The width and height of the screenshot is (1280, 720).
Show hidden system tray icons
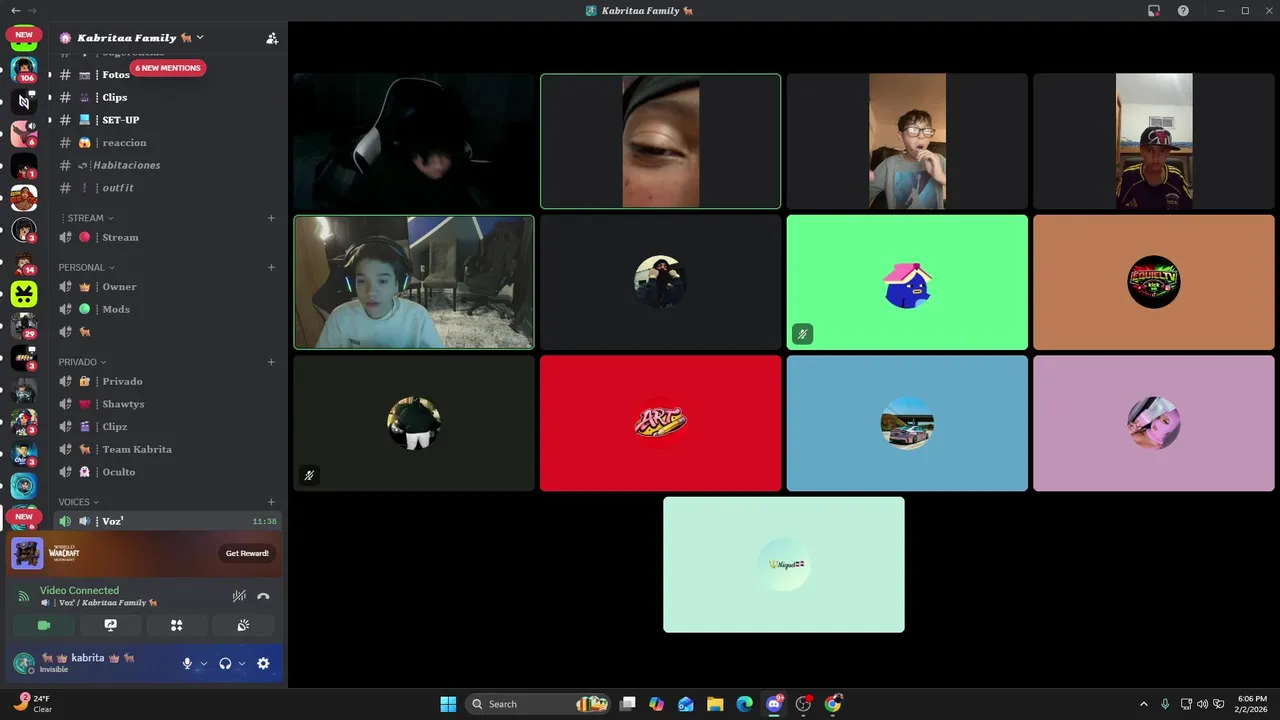[x=1144, y=704]
